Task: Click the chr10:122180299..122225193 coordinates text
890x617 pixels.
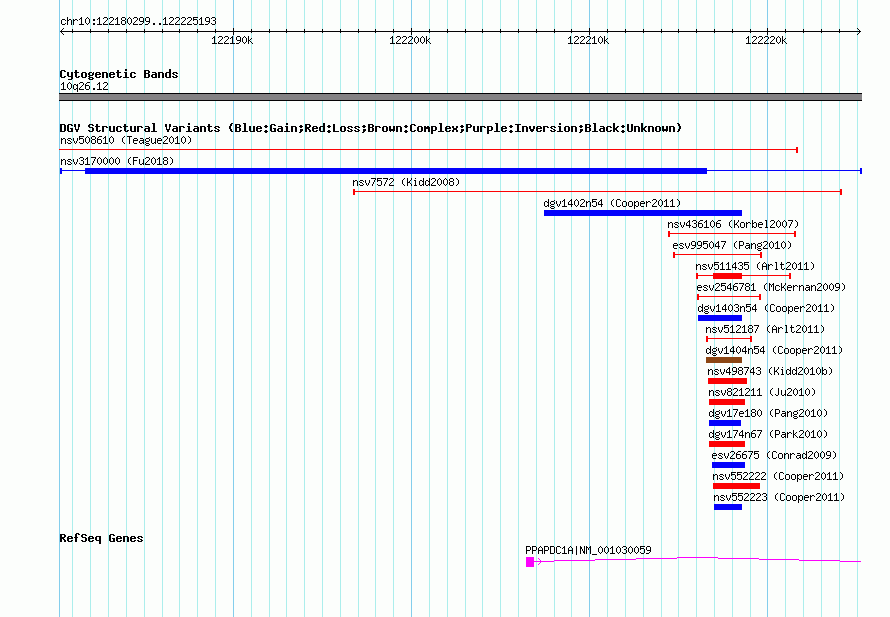Action: [138, 21]
